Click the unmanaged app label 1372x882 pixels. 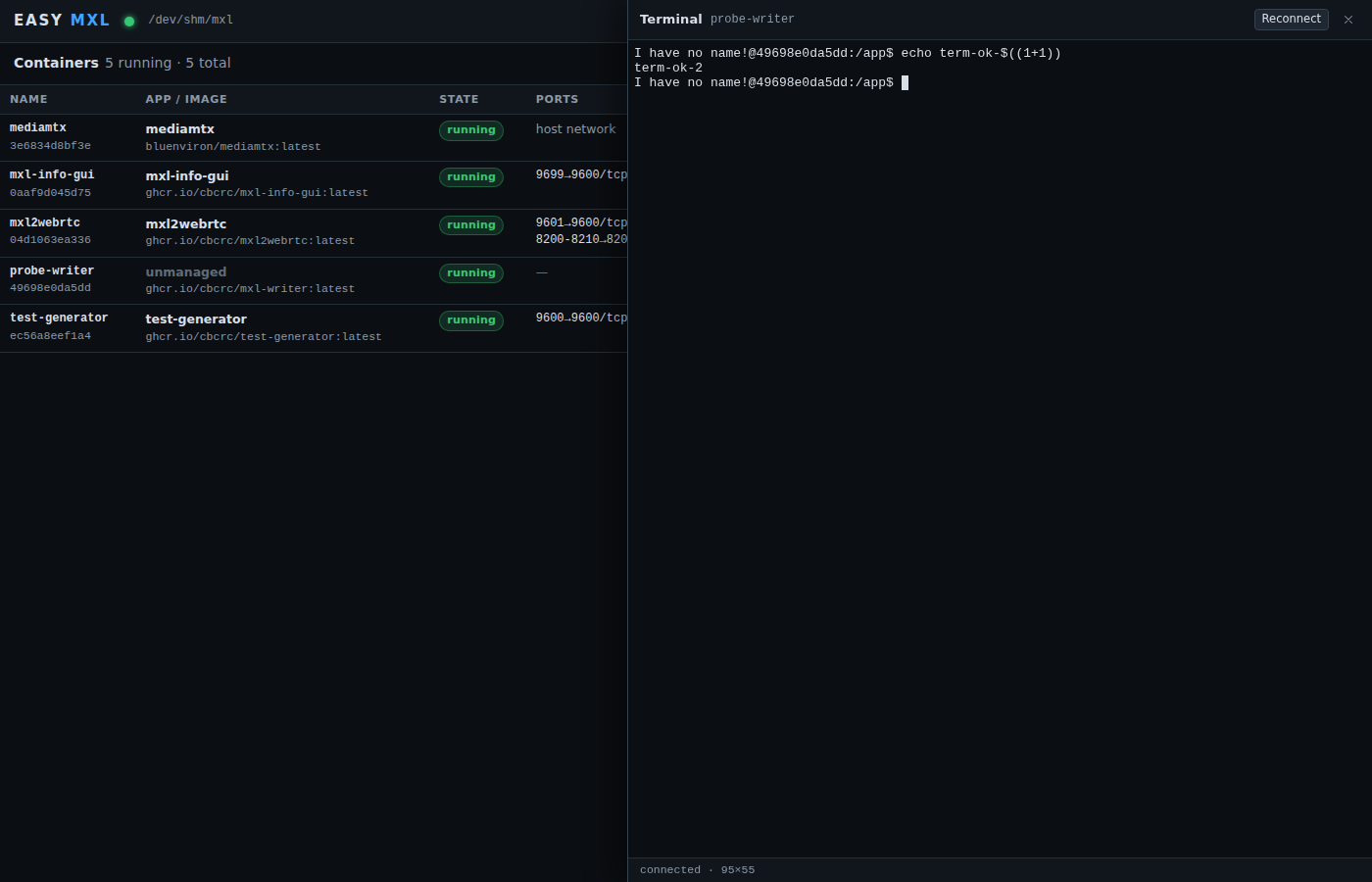pyautogui.click(x=186, y=272)
